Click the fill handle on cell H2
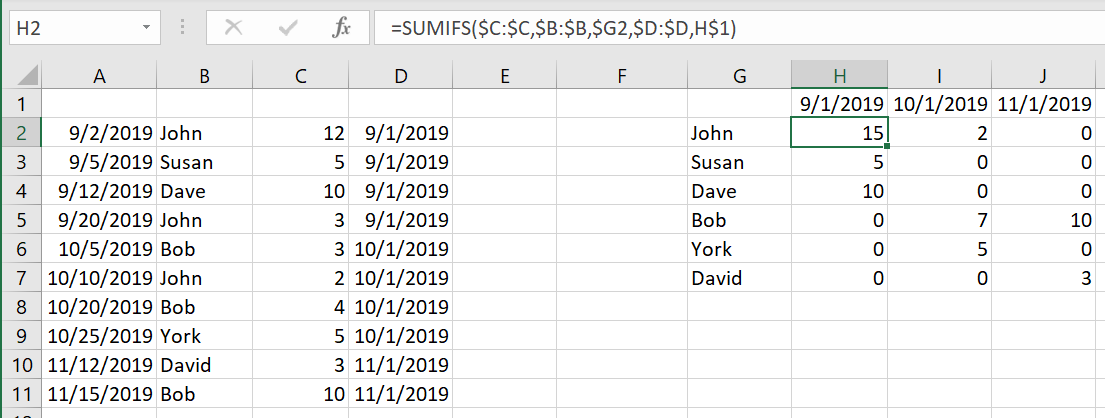Image resolution: width=1105 pixels, height=418 pixels. [x=887, y=147]
